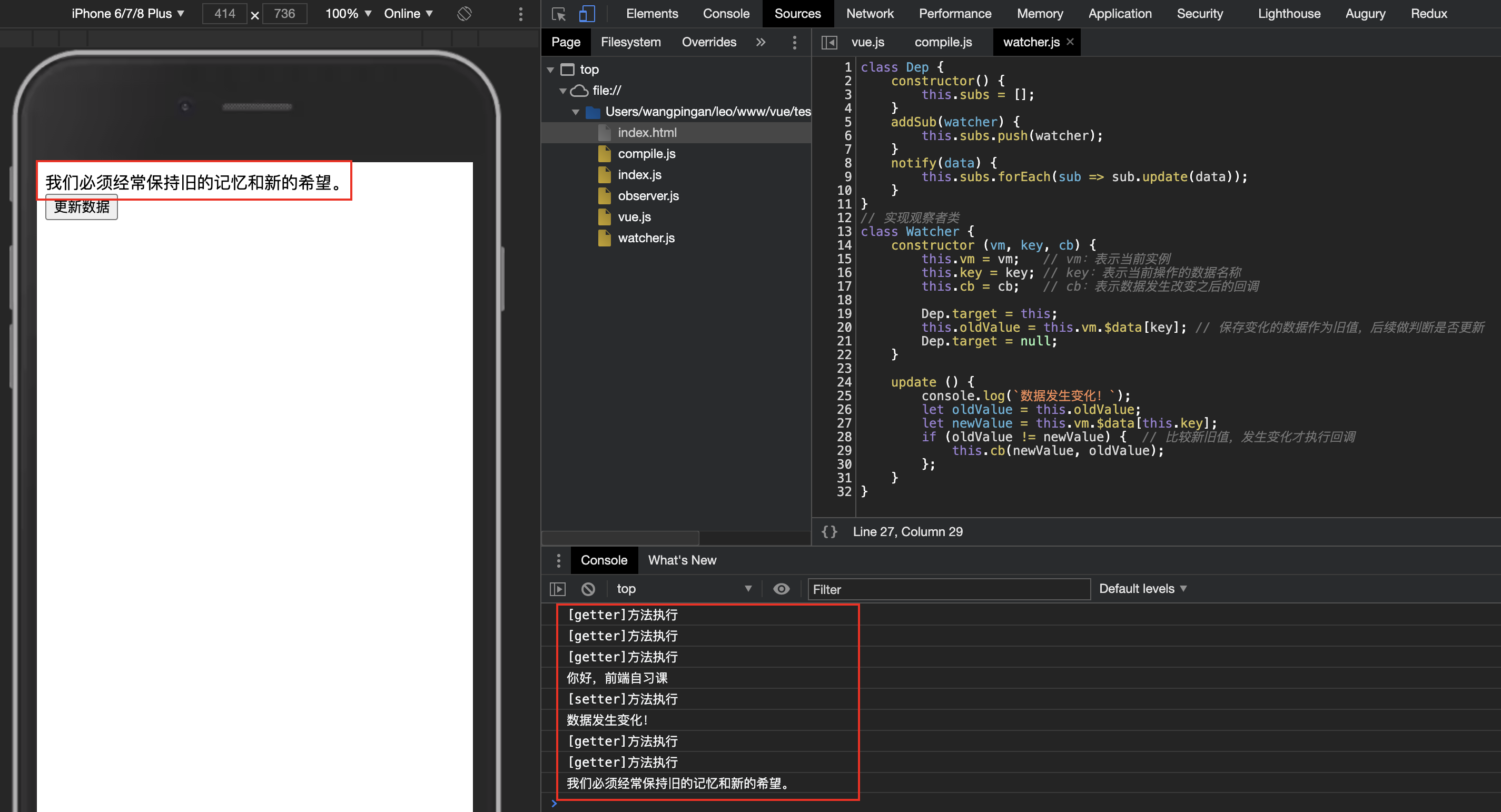The image size is (1501, 812).
Task: Click the console Filter input field
Action: (947, 589)
